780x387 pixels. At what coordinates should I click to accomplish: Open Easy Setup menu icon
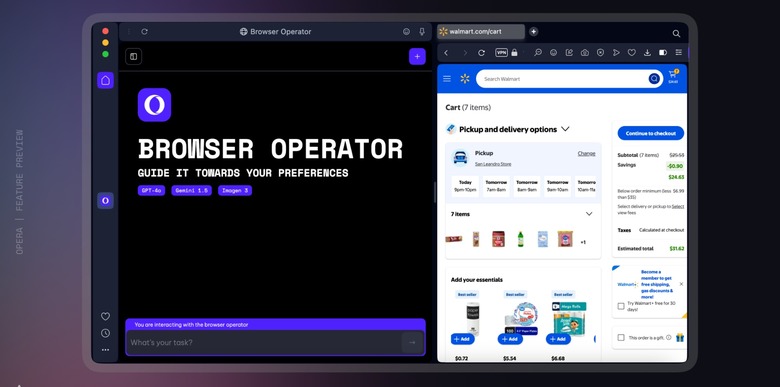tap(679, 52)
